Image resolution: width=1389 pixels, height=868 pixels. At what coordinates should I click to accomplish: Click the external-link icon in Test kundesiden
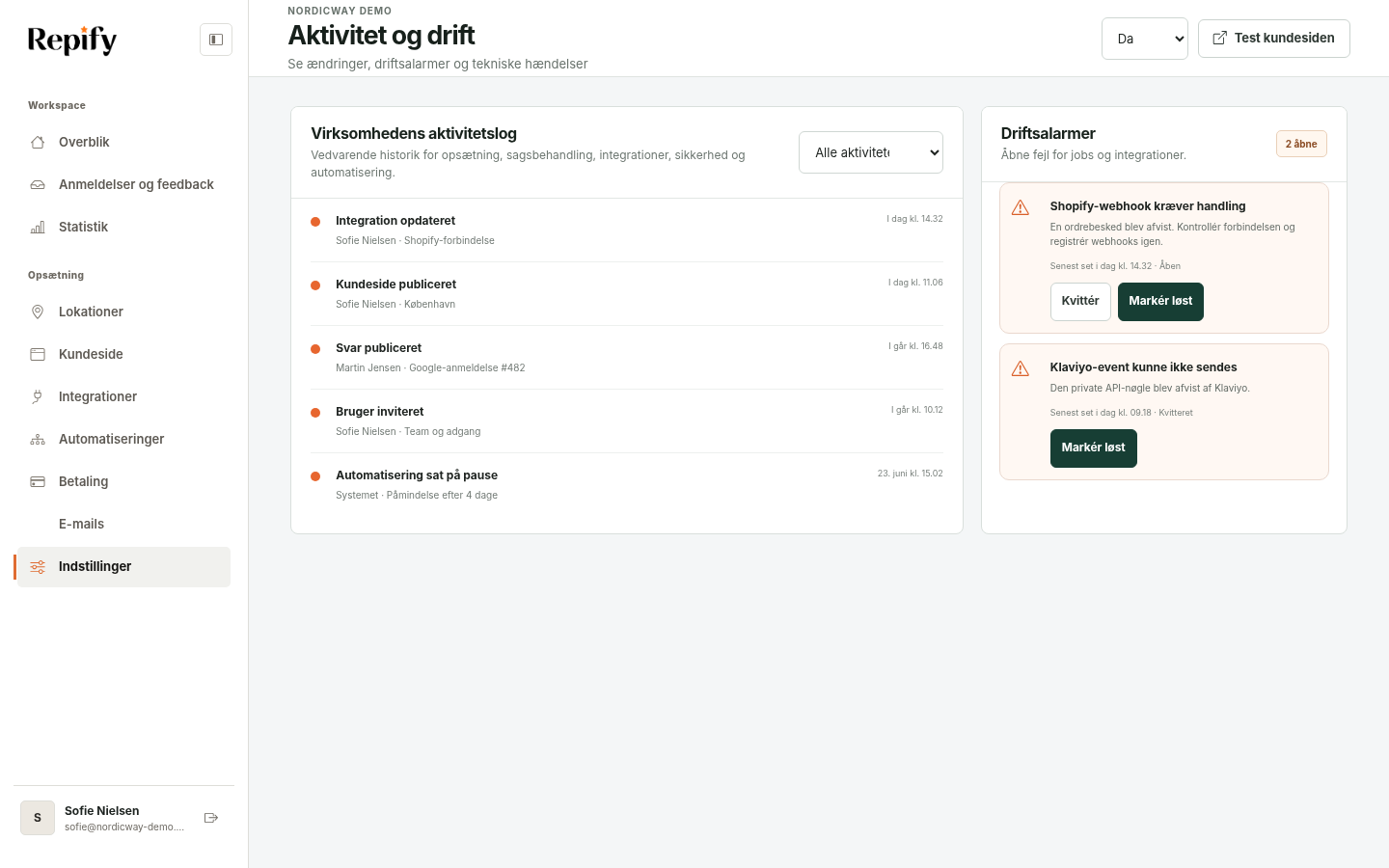[1220, 38]
